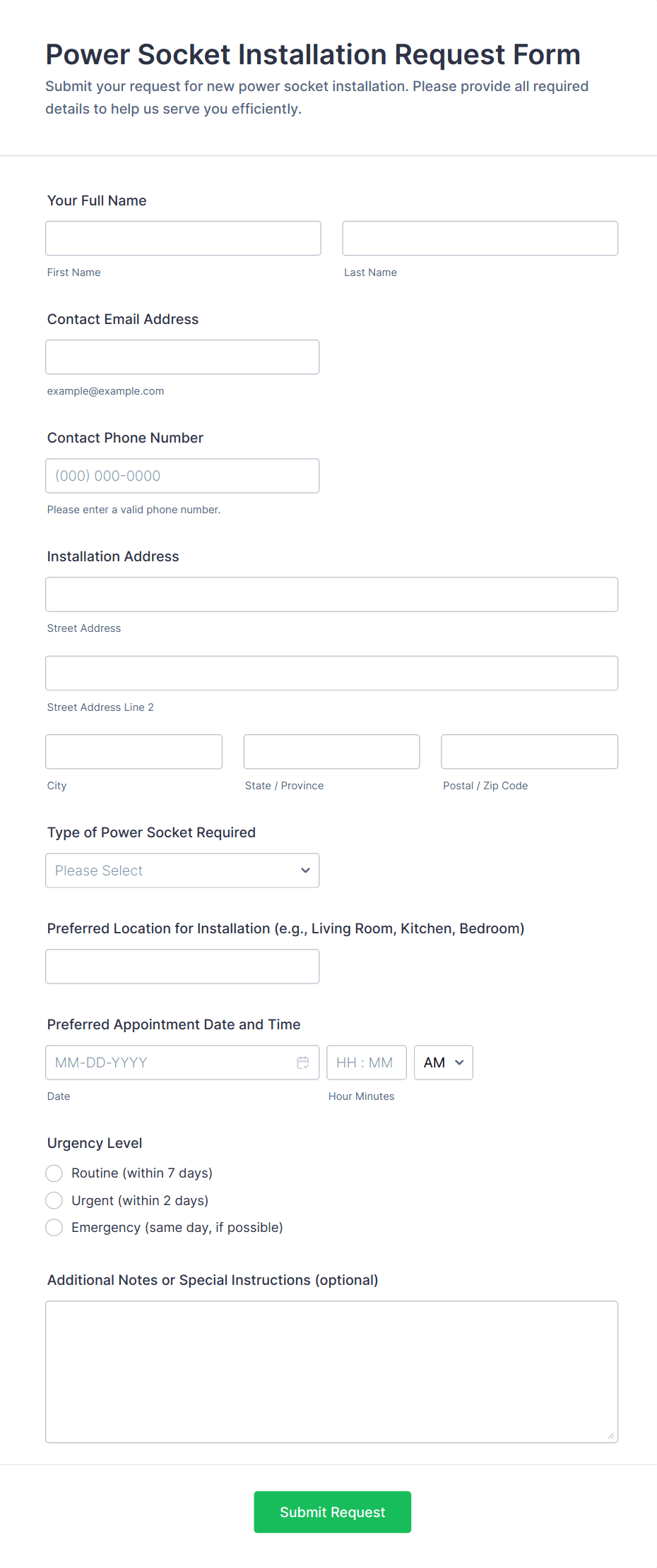Click the Contact Phone Number field
This screenshot has width=657, height=1568.
[182, 475]
